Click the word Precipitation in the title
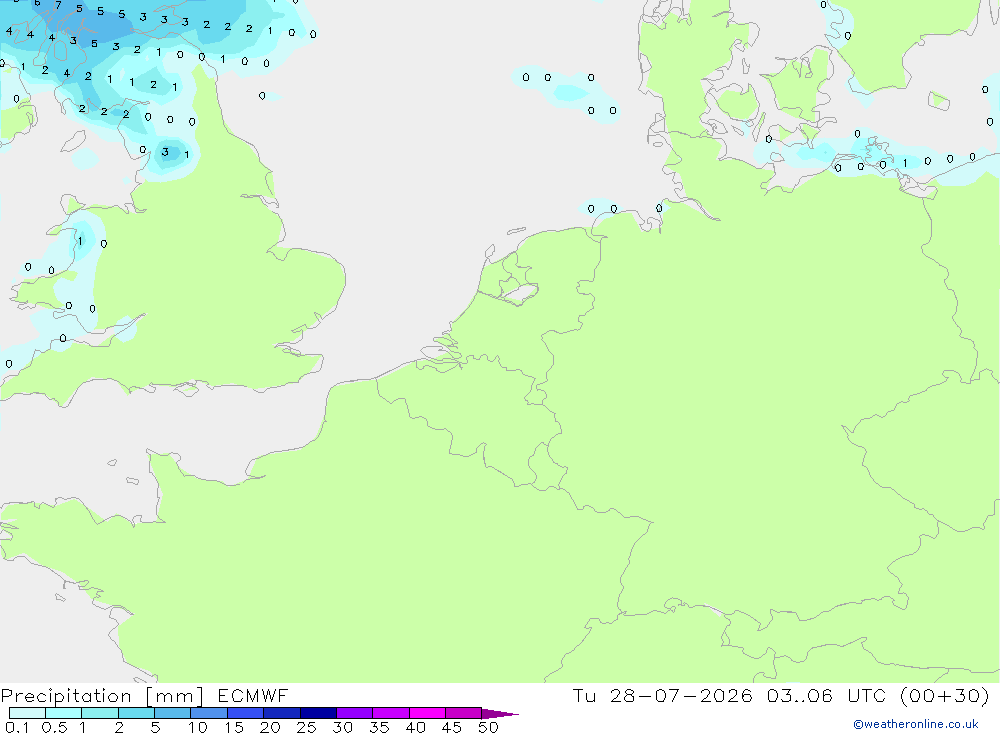 pos(66,696)
